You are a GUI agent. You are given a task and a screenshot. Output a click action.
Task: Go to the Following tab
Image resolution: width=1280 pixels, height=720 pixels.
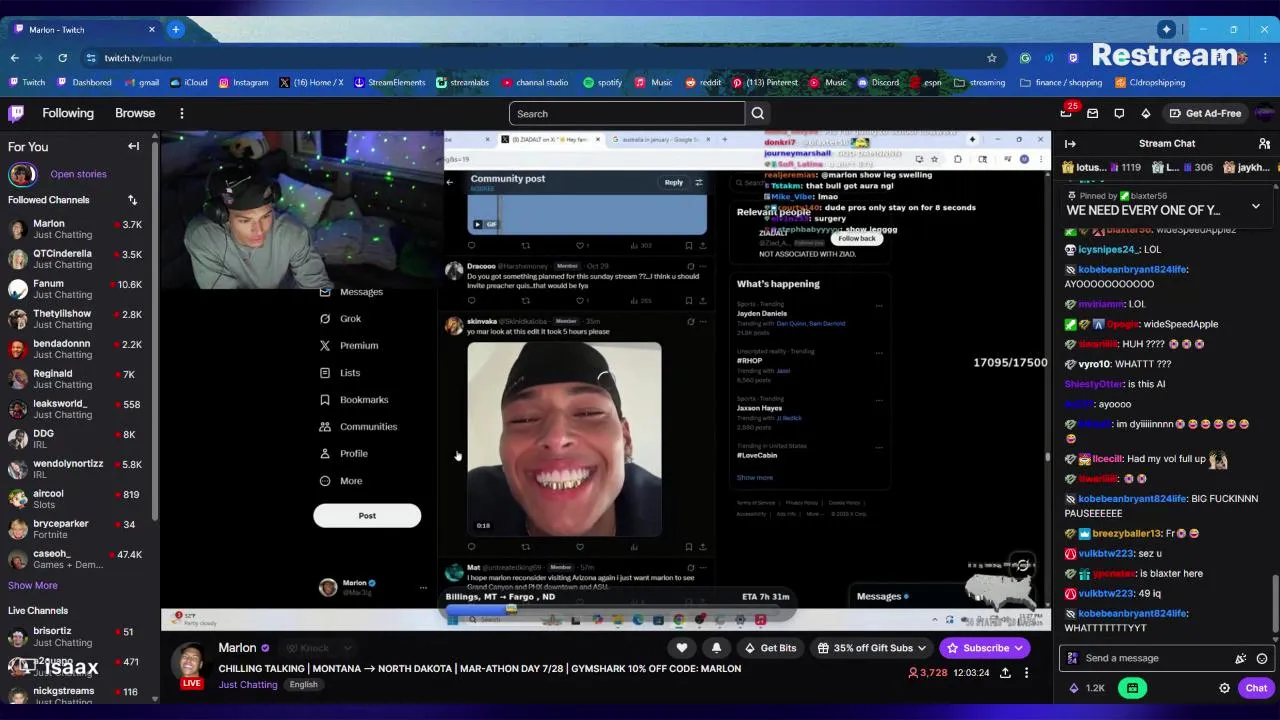tap(68, 113)
